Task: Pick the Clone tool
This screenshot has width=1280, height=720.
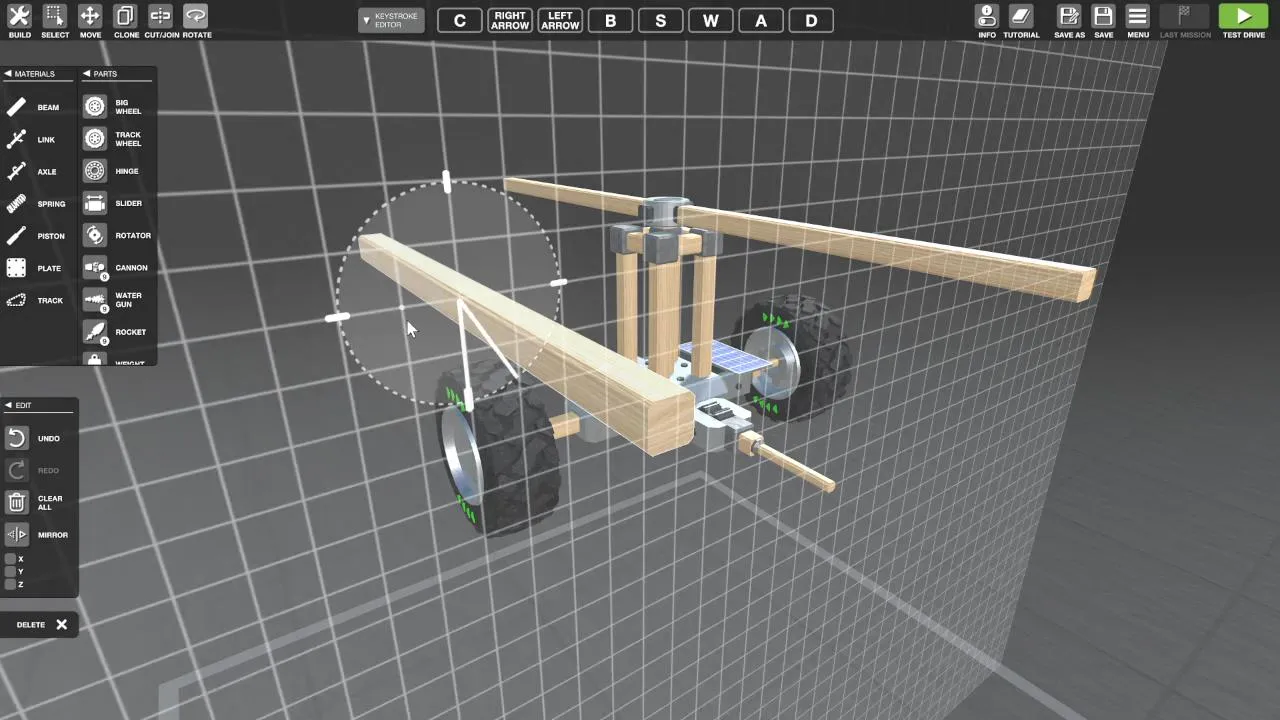Action: coord(126,21)
